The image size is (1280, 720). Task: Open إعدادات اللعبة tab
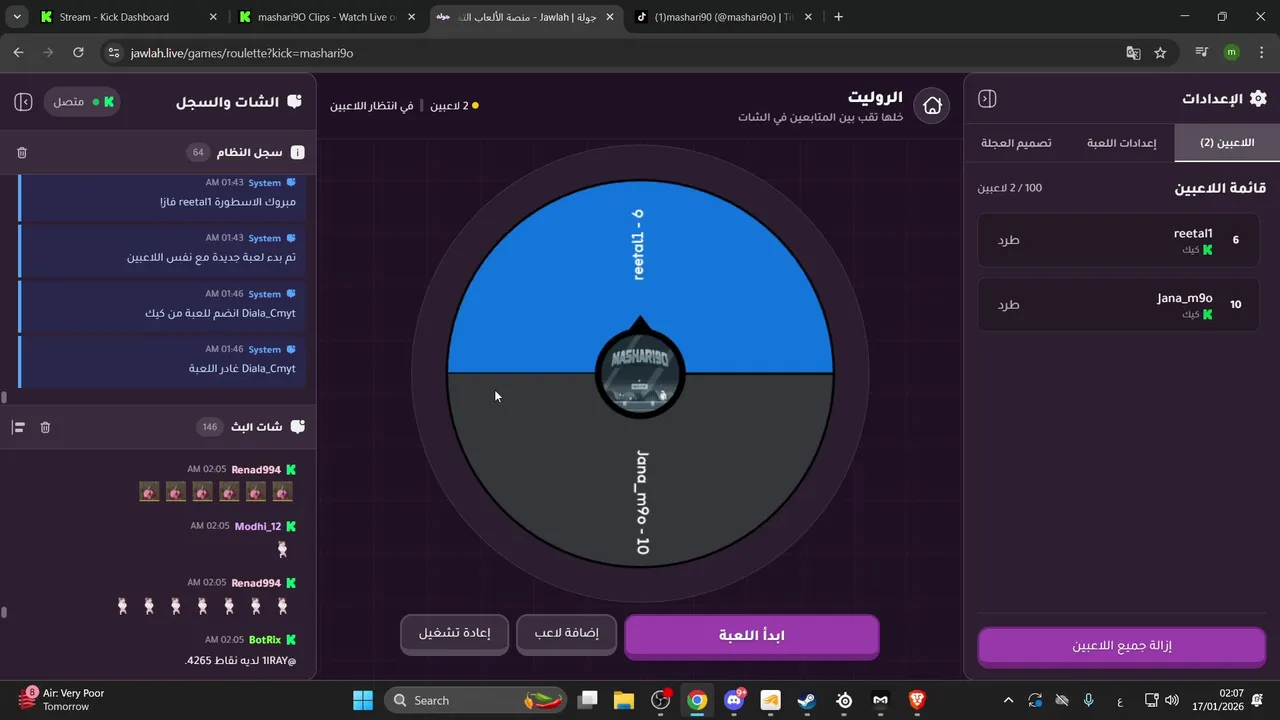1121,143
